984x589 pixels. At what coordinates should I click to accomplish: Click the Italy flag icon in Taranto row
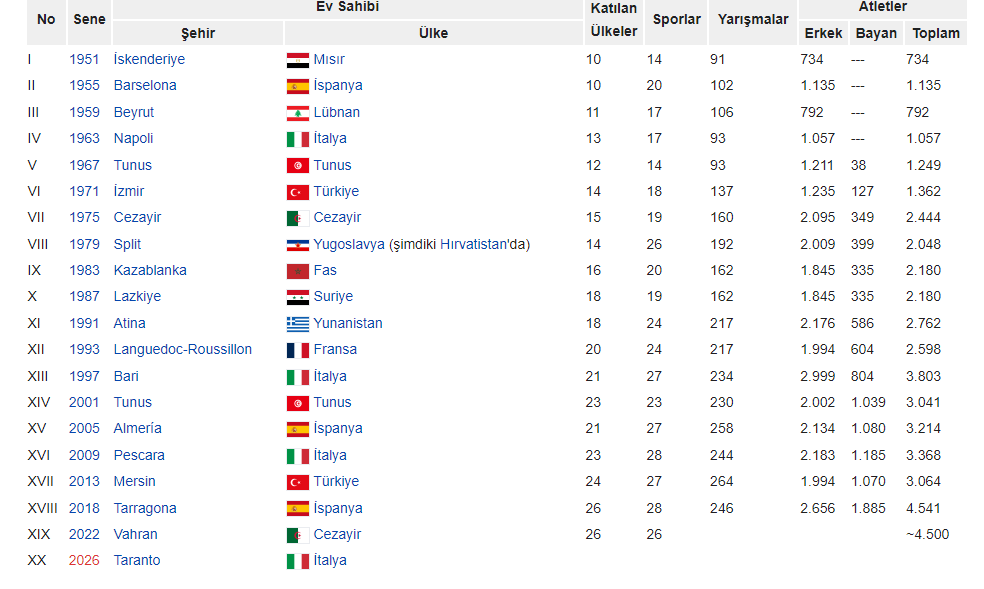297,561
